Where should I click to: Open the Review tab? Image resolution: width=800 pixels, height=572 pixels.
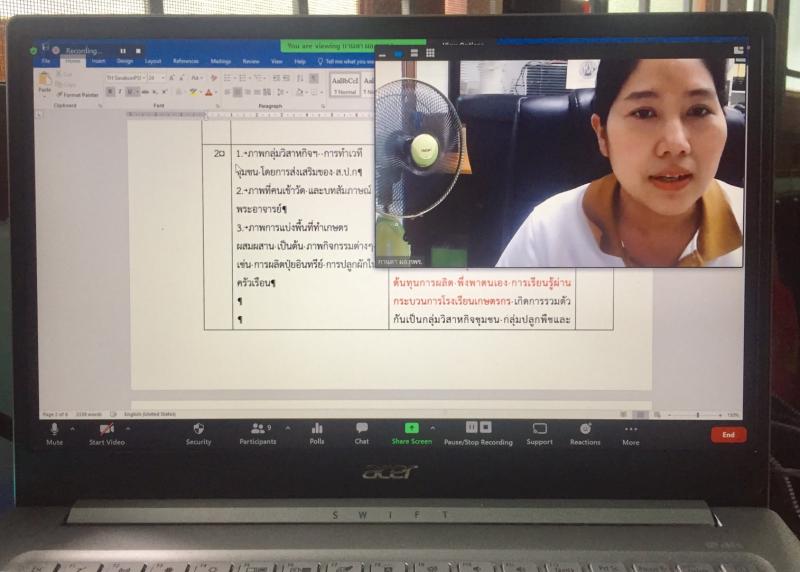(251, 61)
